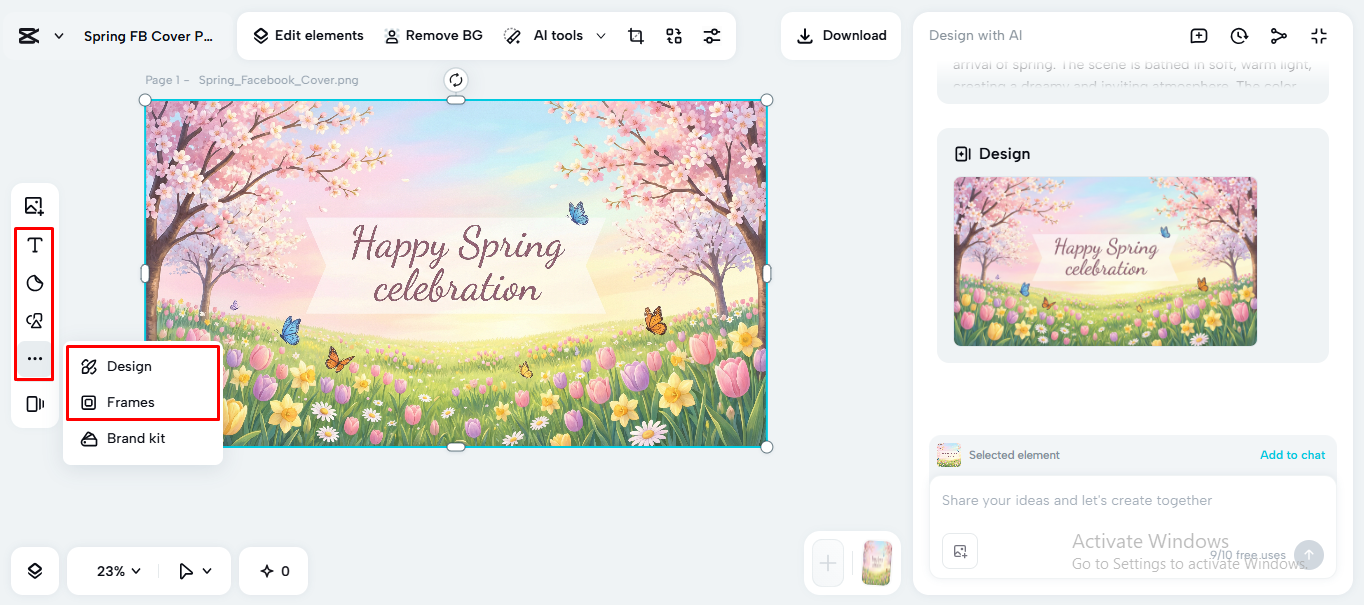Click the Design preview thumbnail in chat
The height and width of the screenshot is (605, 1364).
[x=1105, y=262]
